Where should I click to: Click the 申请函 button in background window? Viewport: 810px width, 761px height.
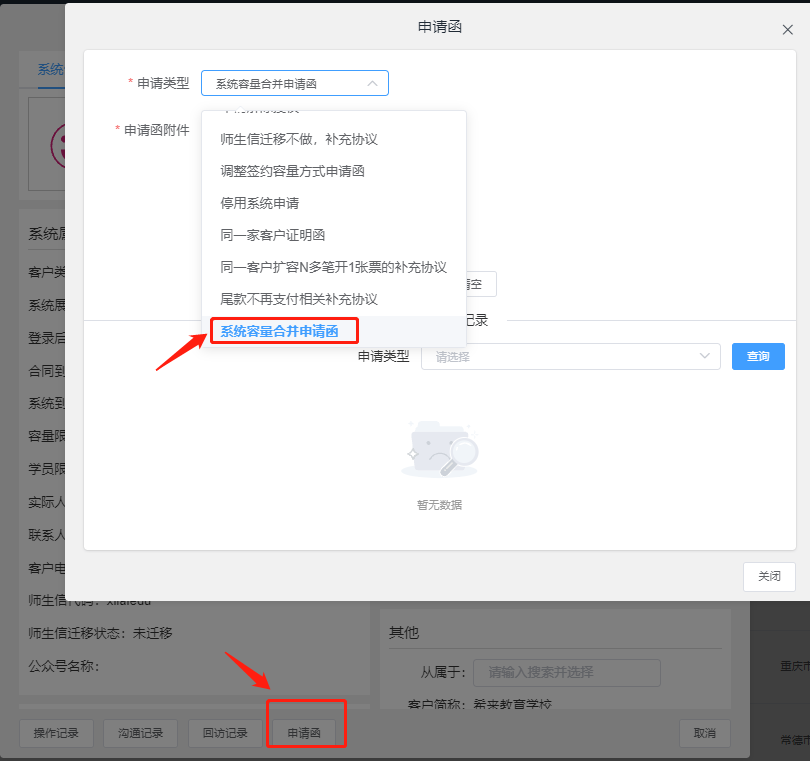coord(304,733)
